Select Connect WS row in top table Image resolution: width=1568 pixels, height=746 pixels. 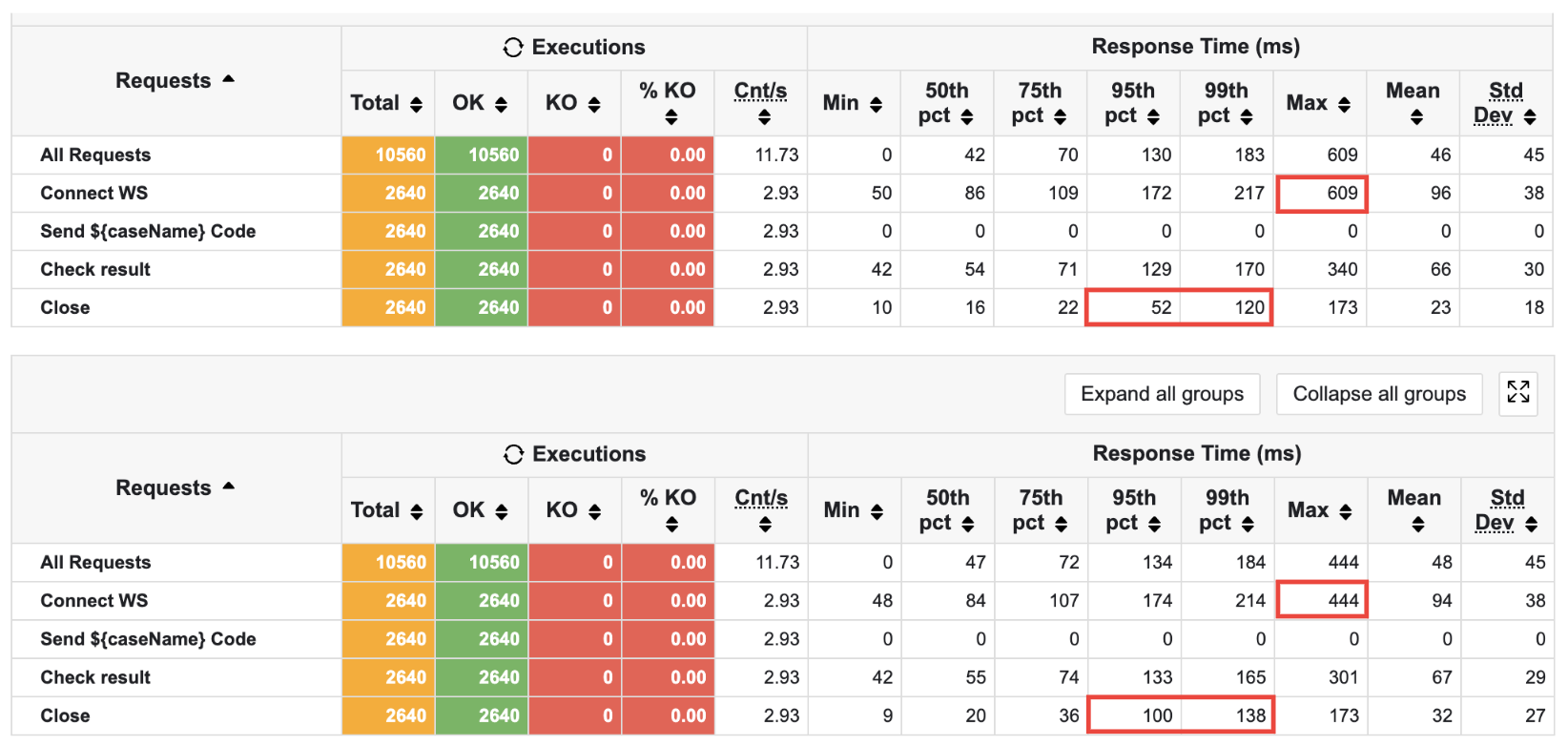coord(93,194)
